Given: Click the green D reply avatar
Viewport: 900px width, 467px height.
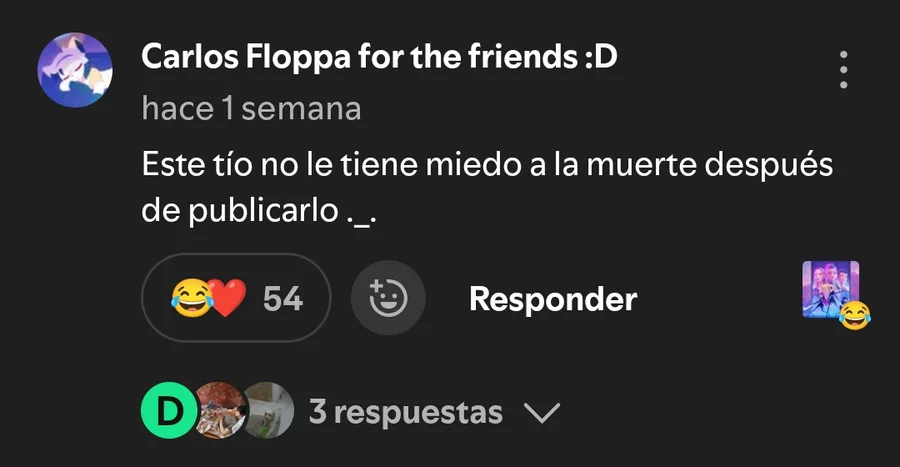Looking at the screenshot, I should (169, 411).
